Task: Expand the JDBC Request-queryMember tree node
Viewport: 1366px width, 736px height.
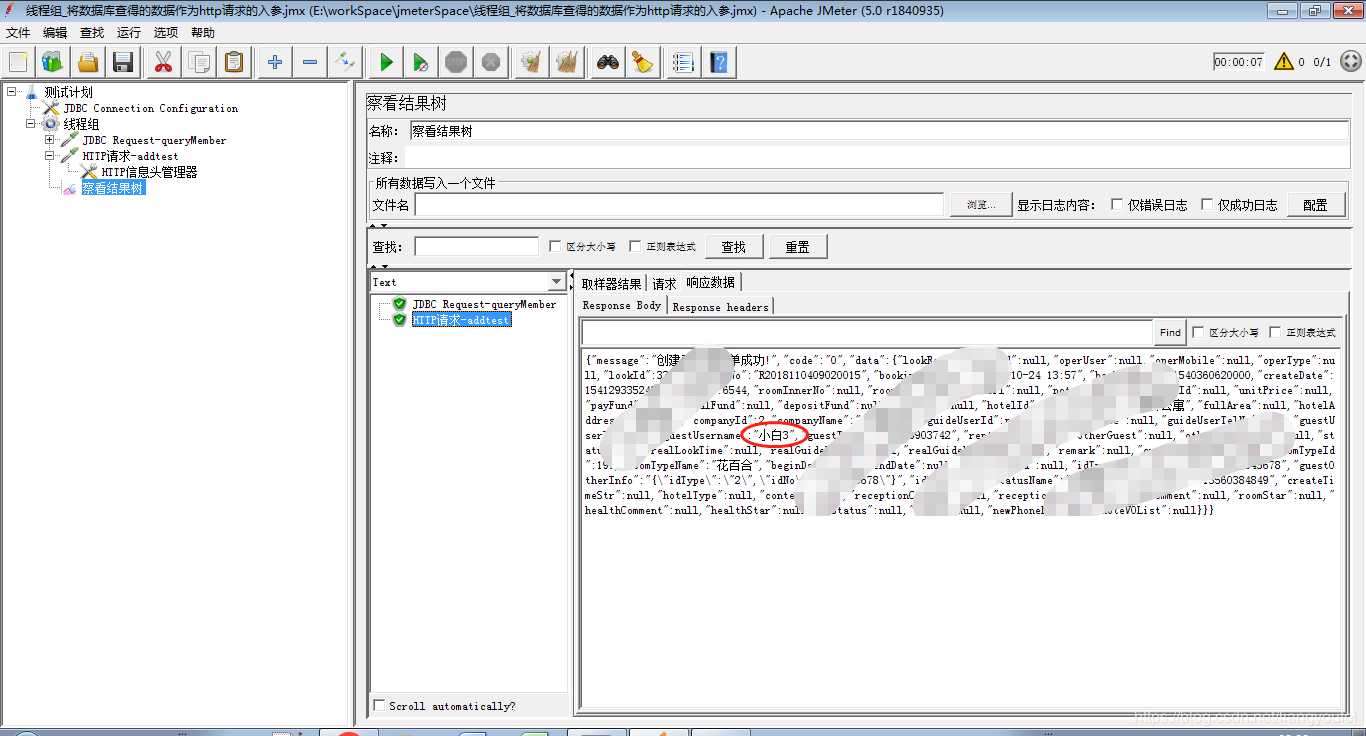Action: 50,140
